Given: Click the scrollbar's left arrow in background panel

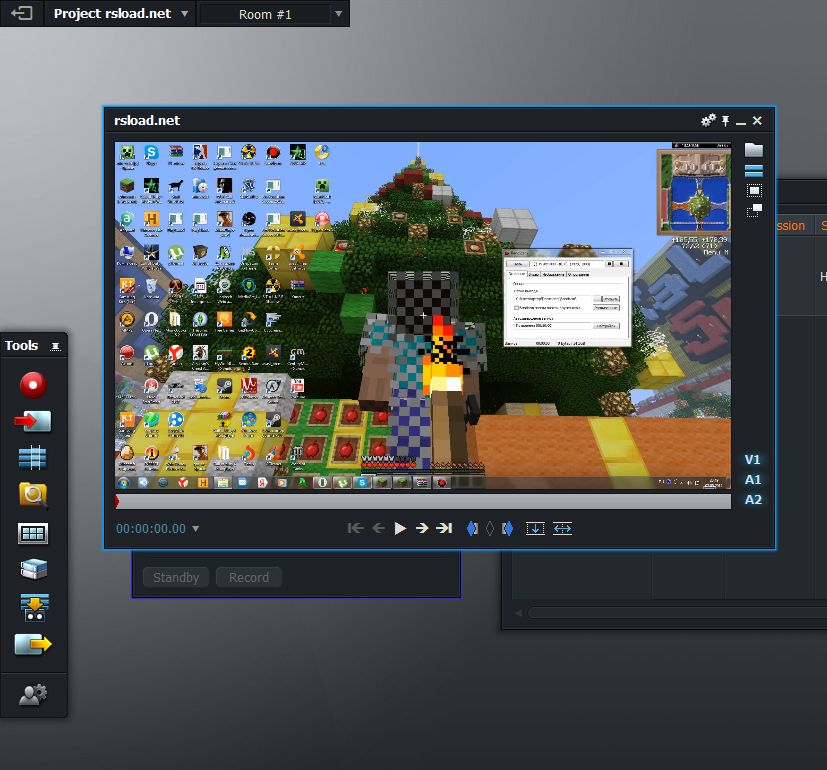Looking at the screenshot, I should point(518,613).
